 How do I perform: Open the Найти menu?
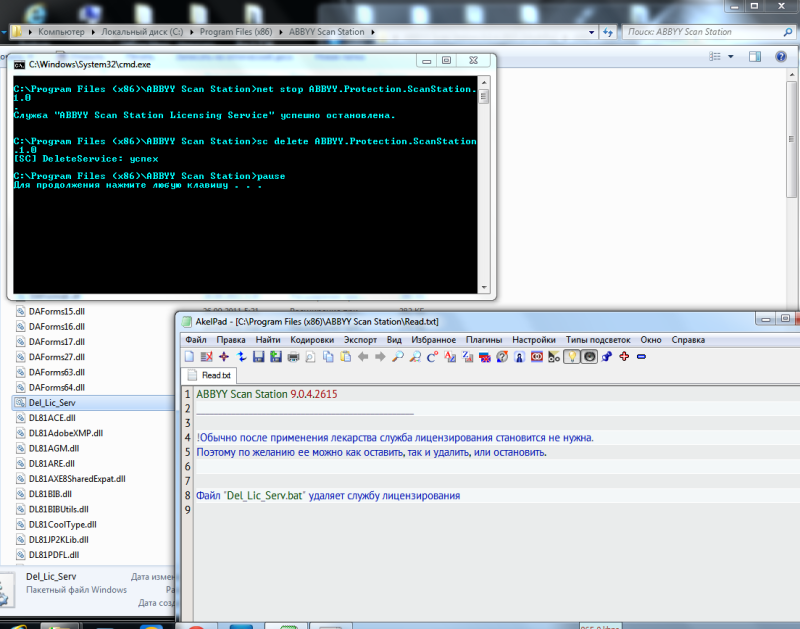[268, 340]
